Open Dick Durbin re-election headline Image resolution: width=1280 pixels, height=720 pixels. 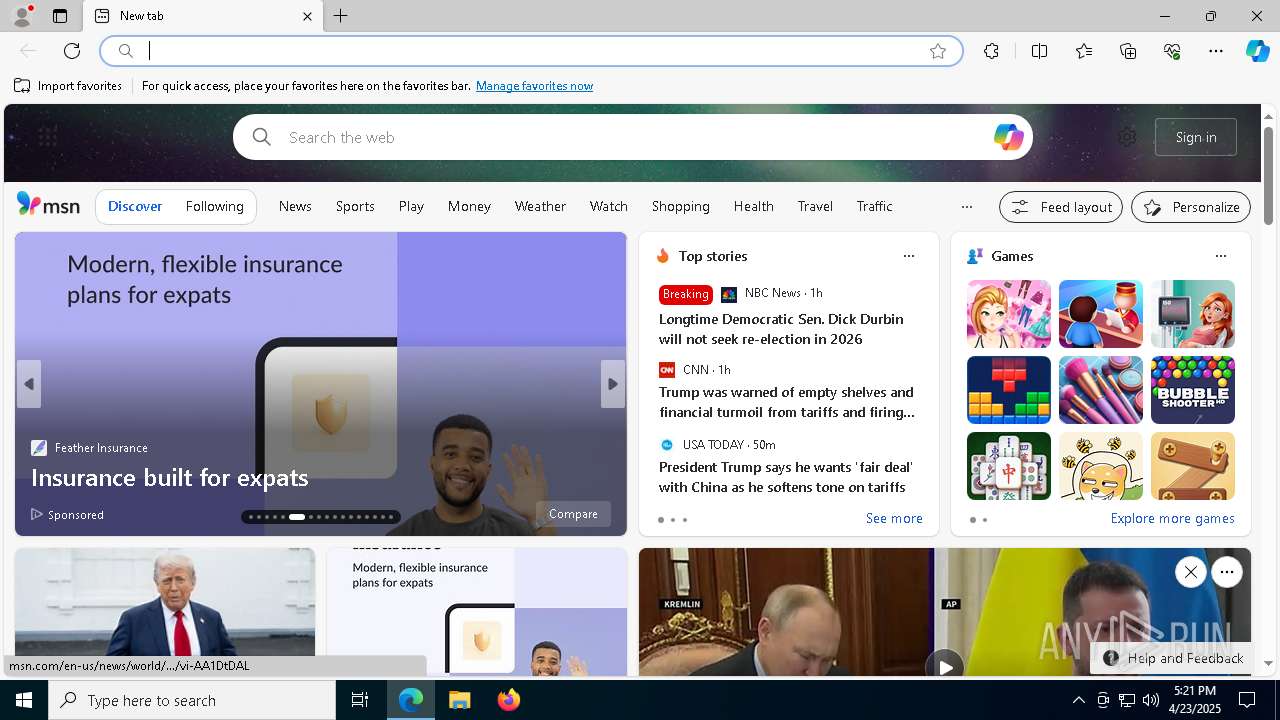tap(781, 329)
